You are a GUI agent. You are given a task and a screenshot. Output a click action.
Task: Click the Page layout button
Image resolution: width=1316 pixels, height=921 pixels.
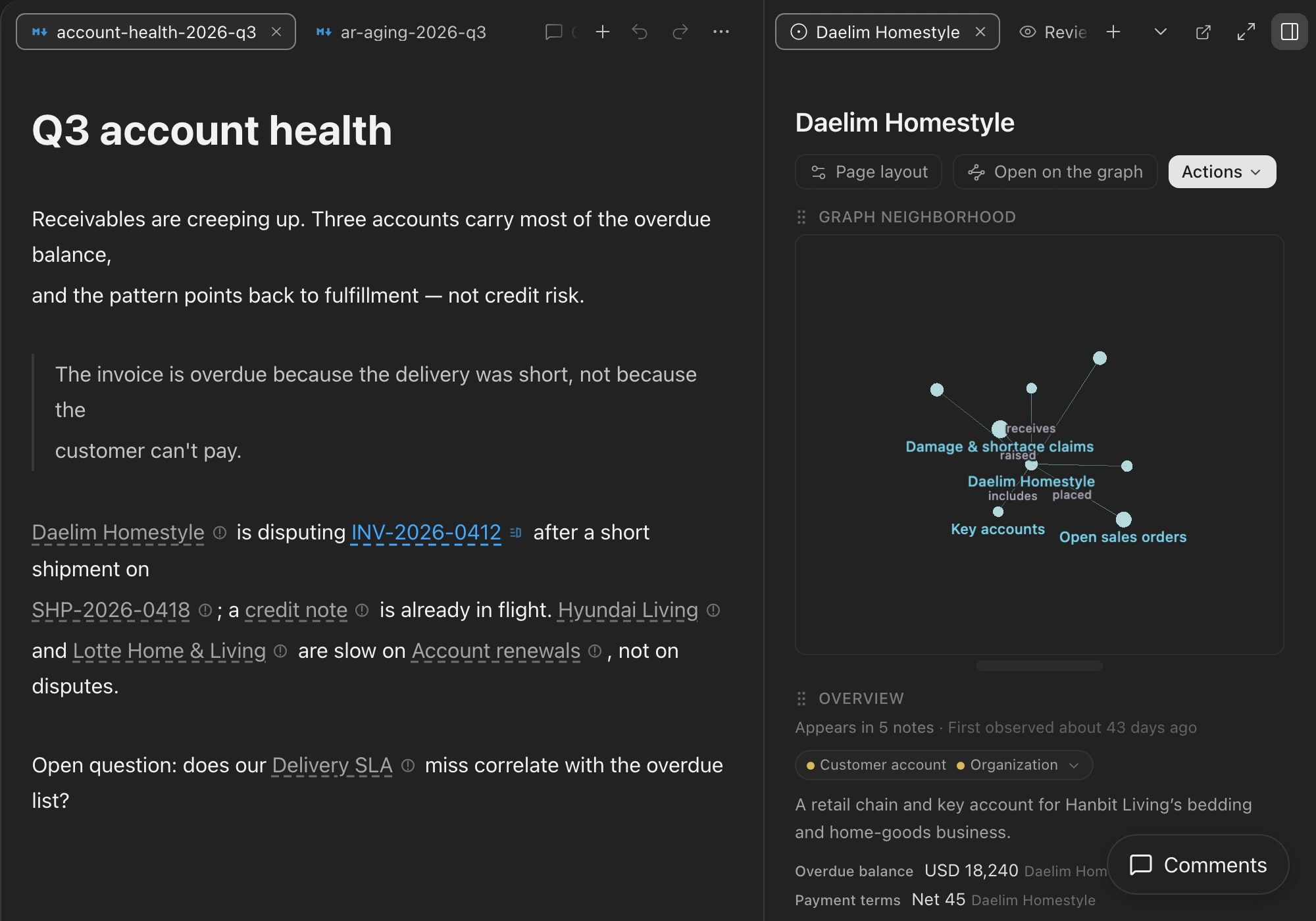(x=869, y=172)
